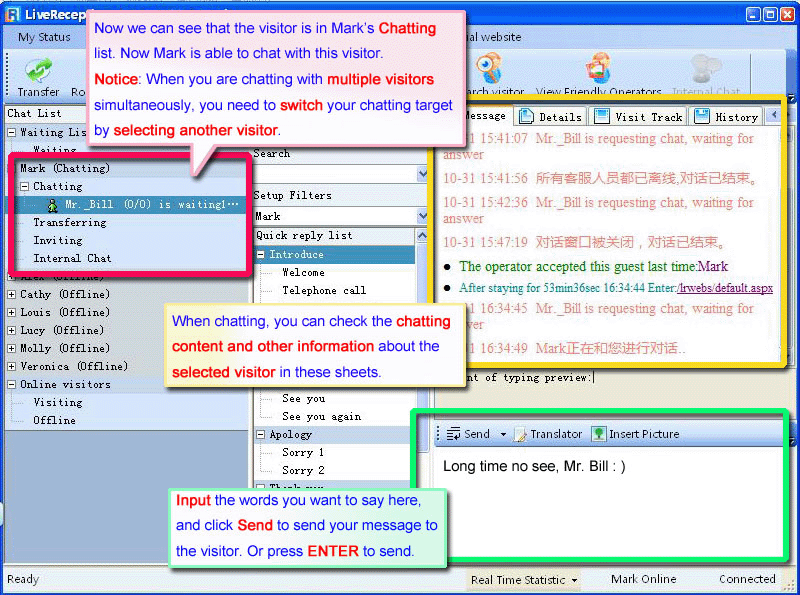Click the greyed Internal Chat toolbar icon
The width and height of the screenshot is (800, 595).
[706, 68]
